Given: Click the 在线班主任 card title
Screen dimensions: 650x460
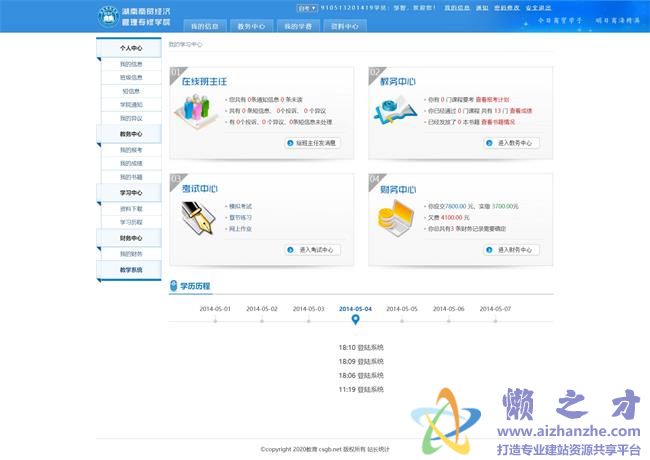Looking at the screenshot, I should click(x=204, y=82).
